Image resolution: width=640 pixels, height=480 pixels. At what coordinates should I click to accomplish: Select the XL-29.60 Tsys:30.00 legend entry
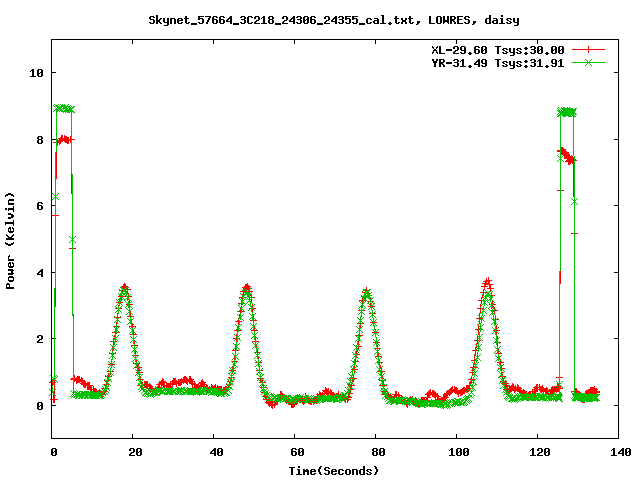498,50
